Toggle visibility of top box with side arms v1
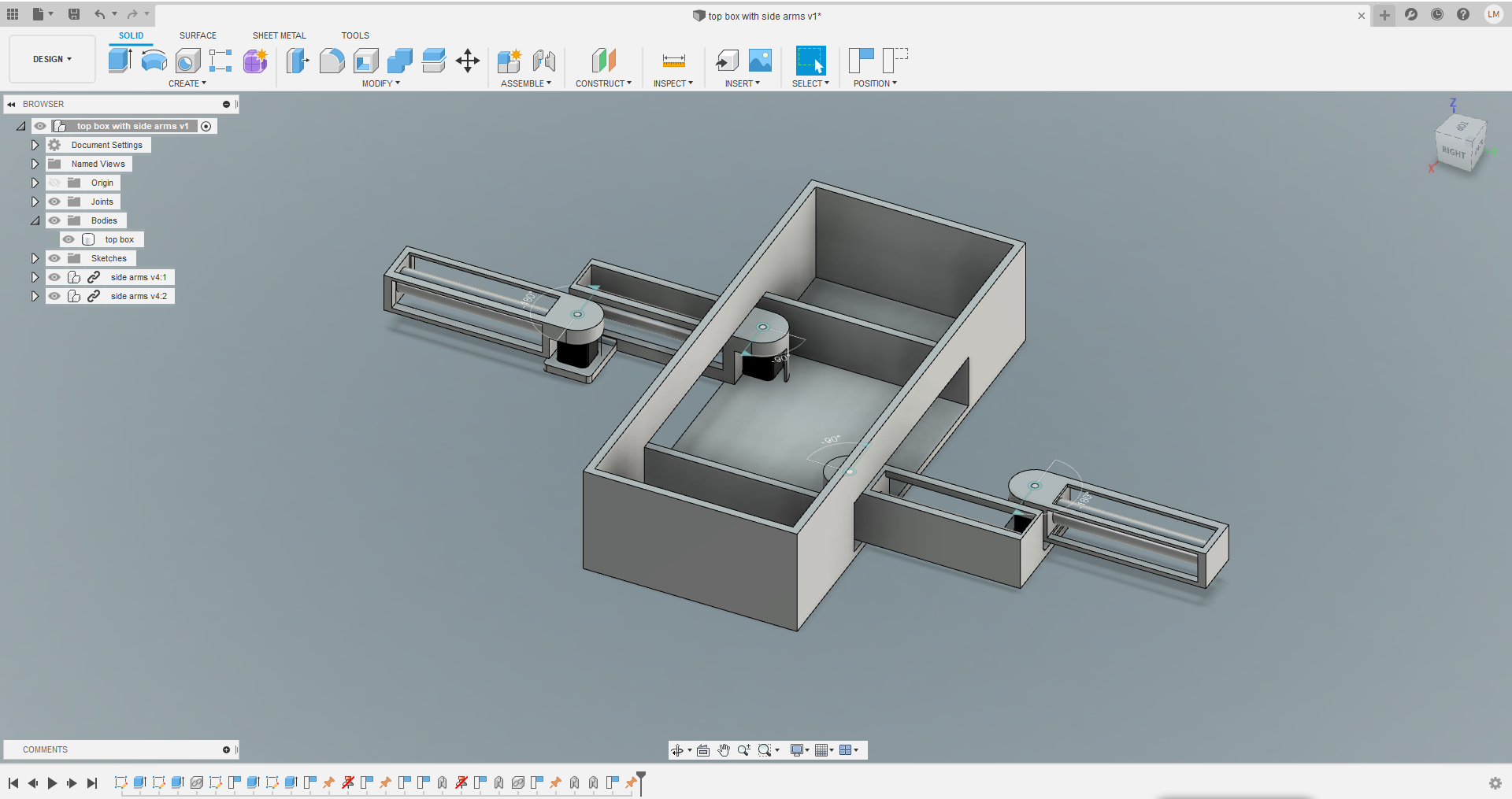The image size is (1512, 799). pyautogui.click(x=40, y=126)
